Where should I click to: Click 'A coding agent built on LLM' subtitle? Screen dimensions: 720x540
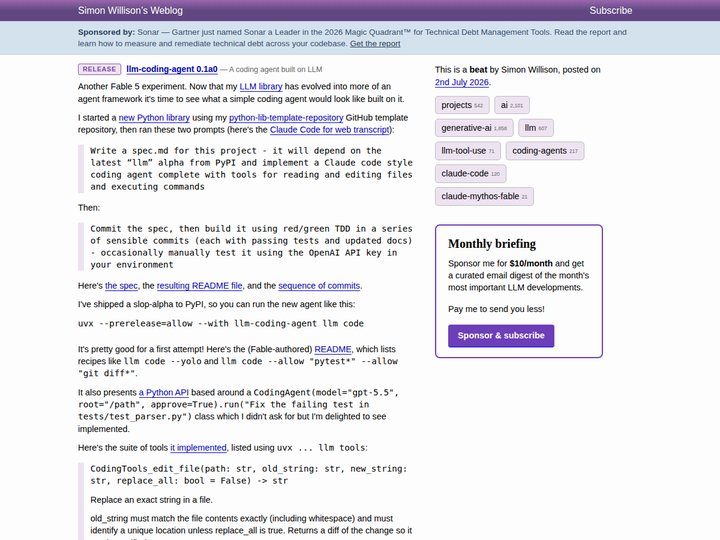point(276,69)
